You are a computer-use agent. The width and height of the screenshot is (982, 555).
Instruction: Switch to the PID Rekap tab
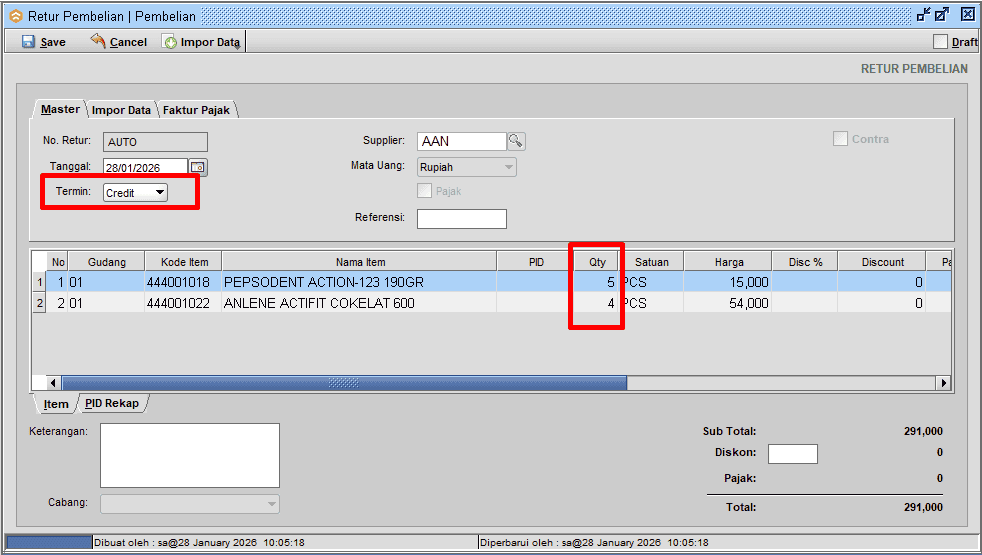pos(111,404)
